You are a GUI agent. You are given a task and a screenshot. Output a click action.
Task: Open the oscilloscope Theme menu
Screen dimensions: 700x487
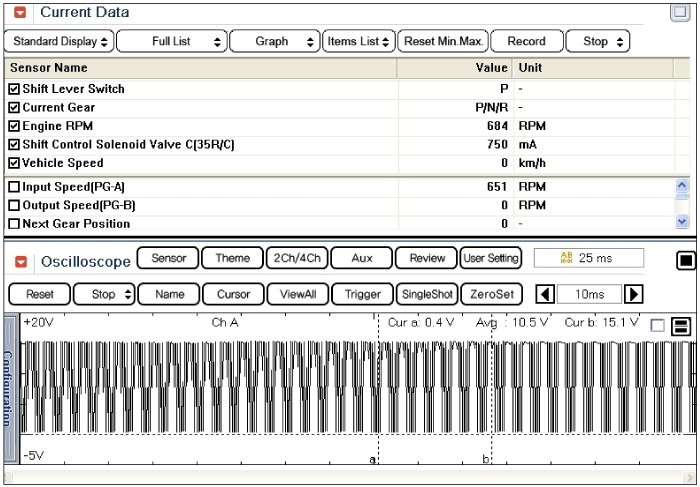[232, 258]
